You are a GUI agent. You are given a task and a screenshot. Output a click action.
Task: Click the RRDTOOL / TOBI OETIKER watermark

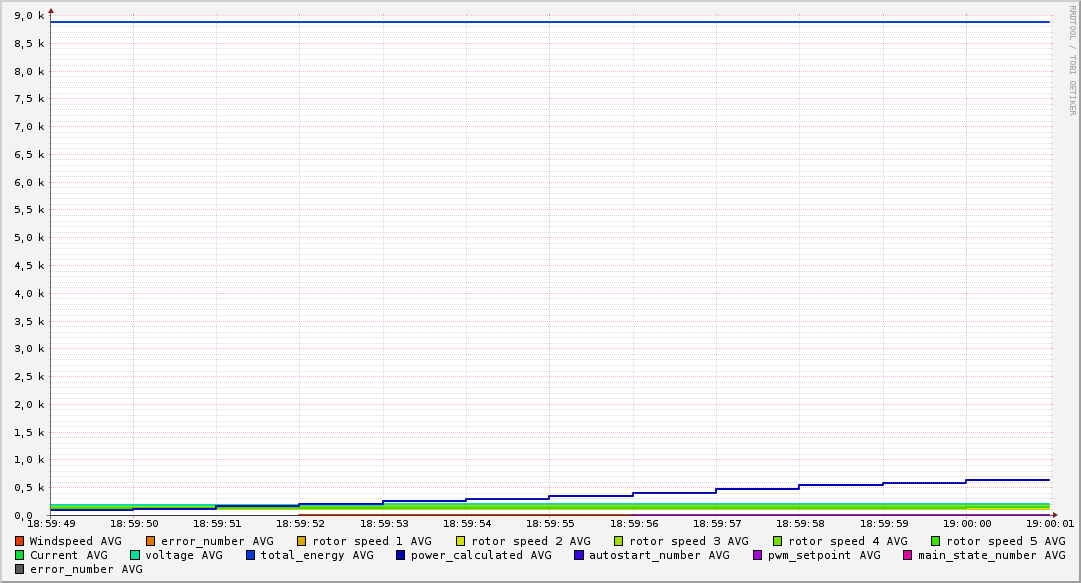(1072, 60)
